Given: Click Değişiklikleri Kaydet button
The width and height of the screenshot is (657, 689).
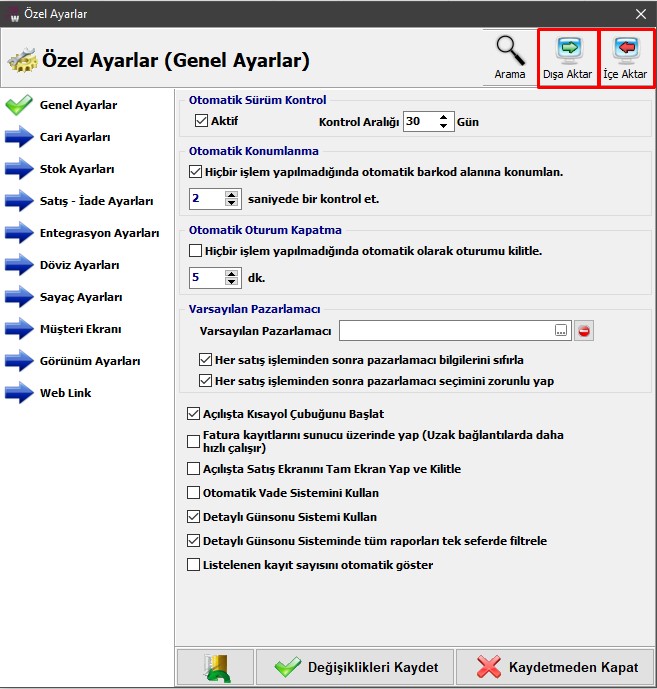Looking at the screenshot, I should [355, 667].
